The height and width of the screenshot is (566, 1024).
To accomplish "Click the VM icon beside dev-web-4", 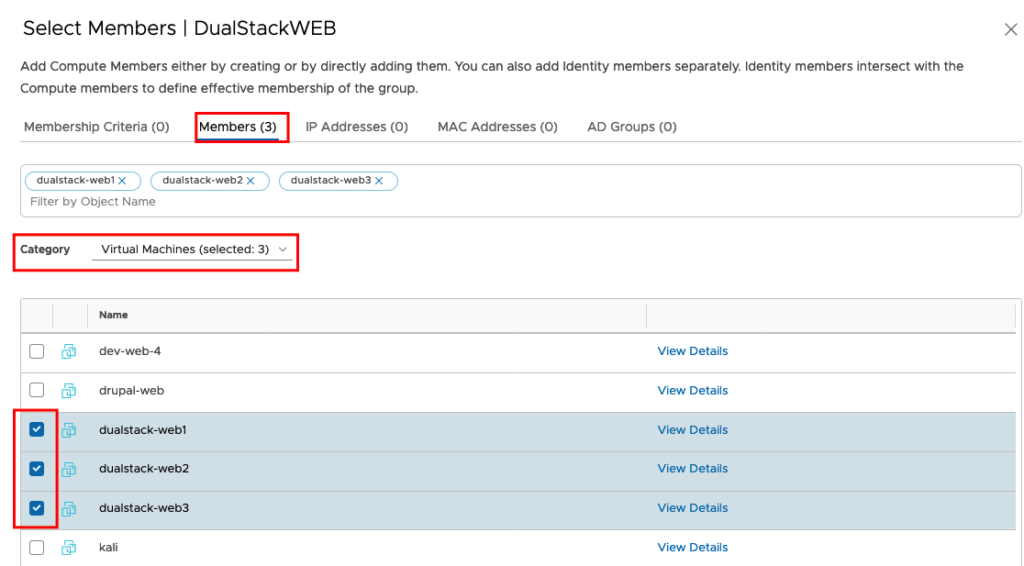I will point(69,351).
